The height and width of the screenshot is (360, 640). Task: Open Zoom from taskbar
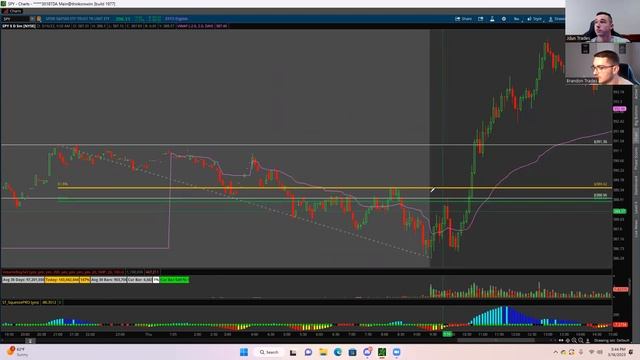(x=396, y=352)
